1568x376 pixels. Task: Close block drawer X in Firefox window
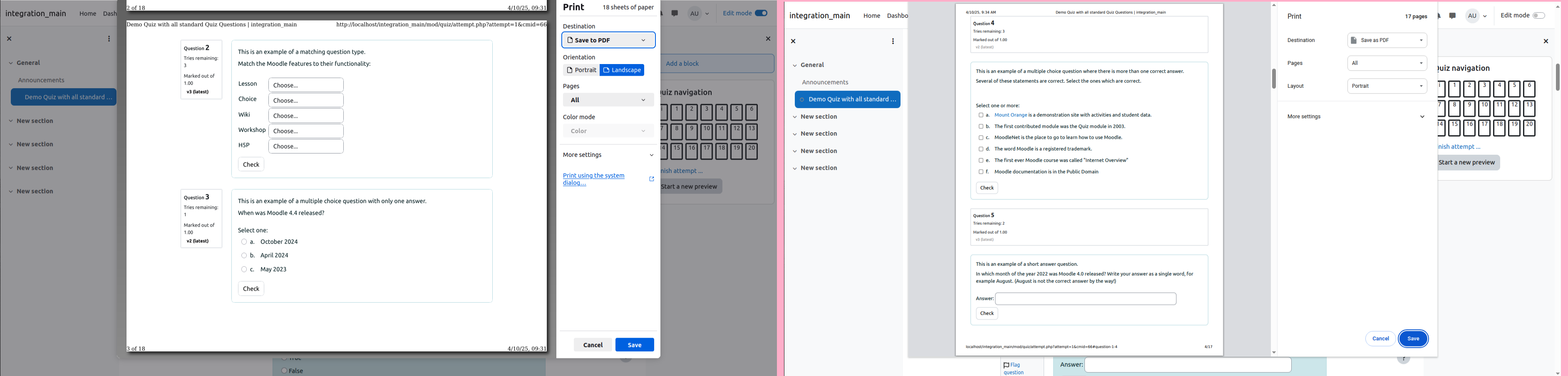768,39
